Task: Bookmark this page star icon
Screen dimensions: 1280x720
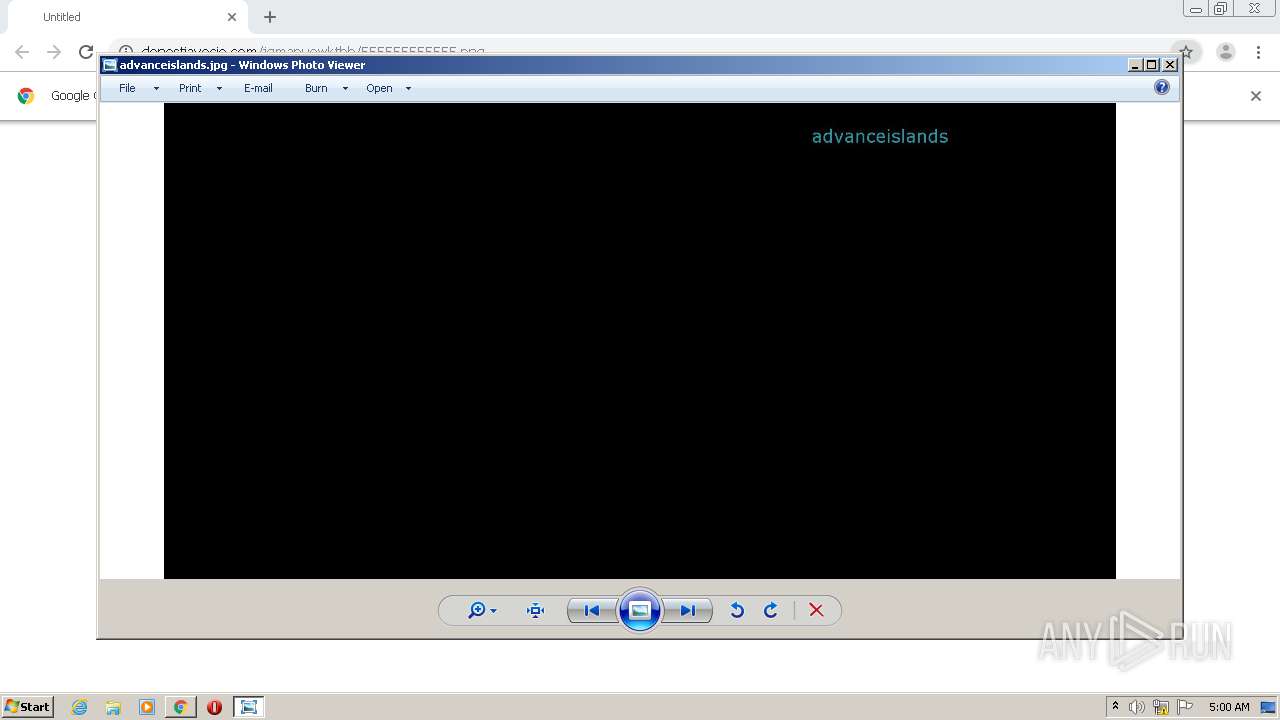Action: pos(1186,52)
